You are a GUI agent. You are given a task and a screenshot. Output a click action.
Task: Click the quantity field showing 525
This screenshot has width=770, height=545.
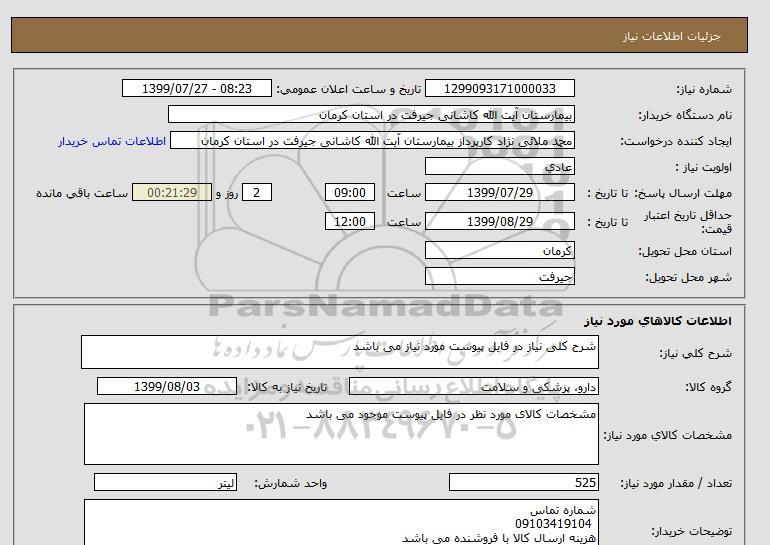click(523, 482)
